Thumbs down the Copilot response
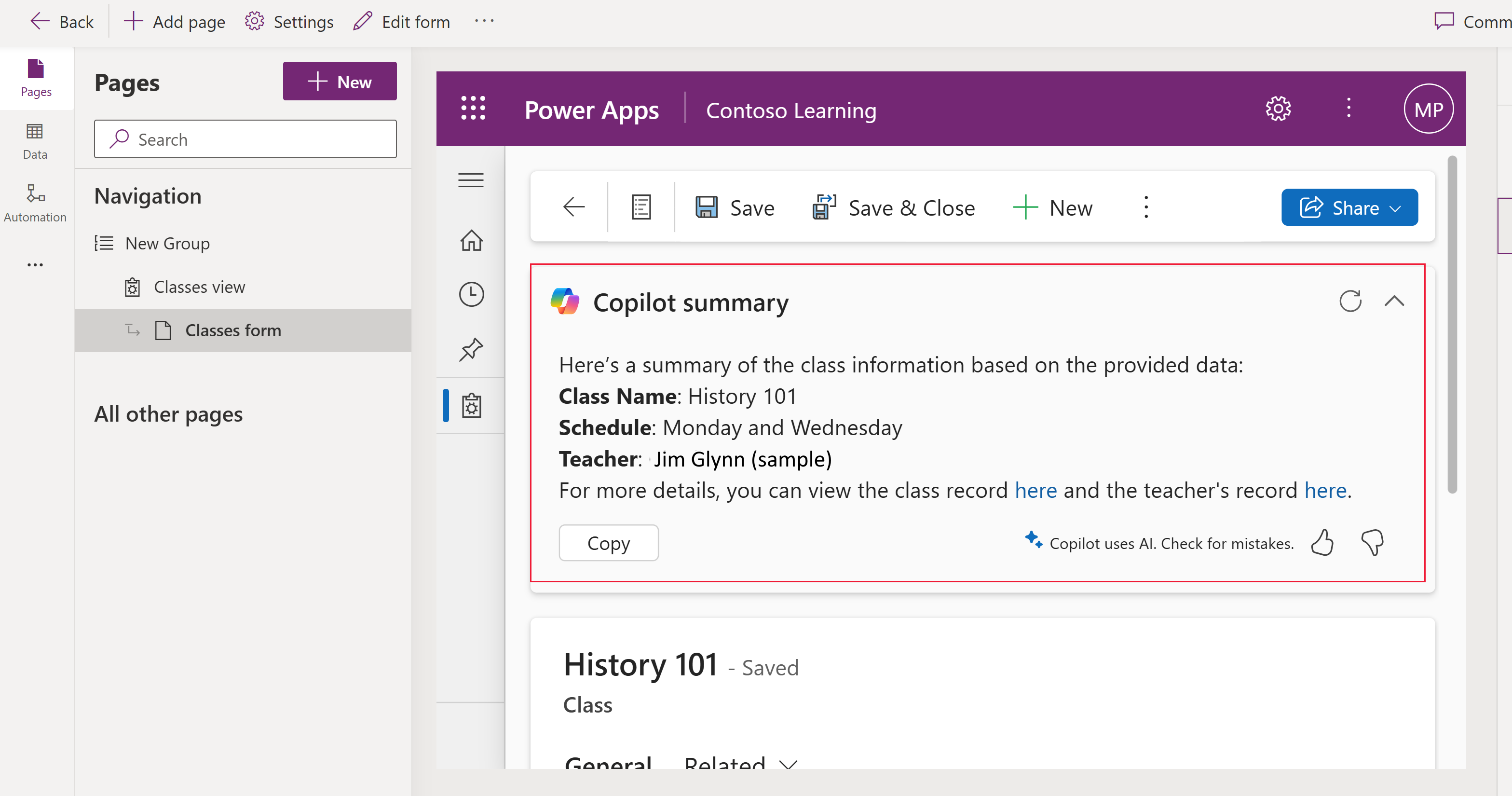 (1373, 543)
